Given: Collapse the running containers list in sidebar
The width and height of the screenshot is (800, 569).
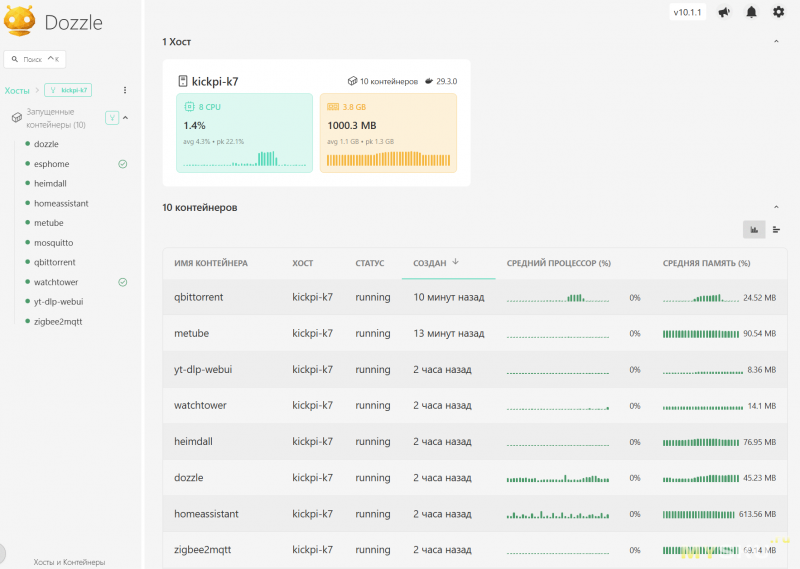Looking at the screenshot, I should pyautogui.click(x=126, y=118).
